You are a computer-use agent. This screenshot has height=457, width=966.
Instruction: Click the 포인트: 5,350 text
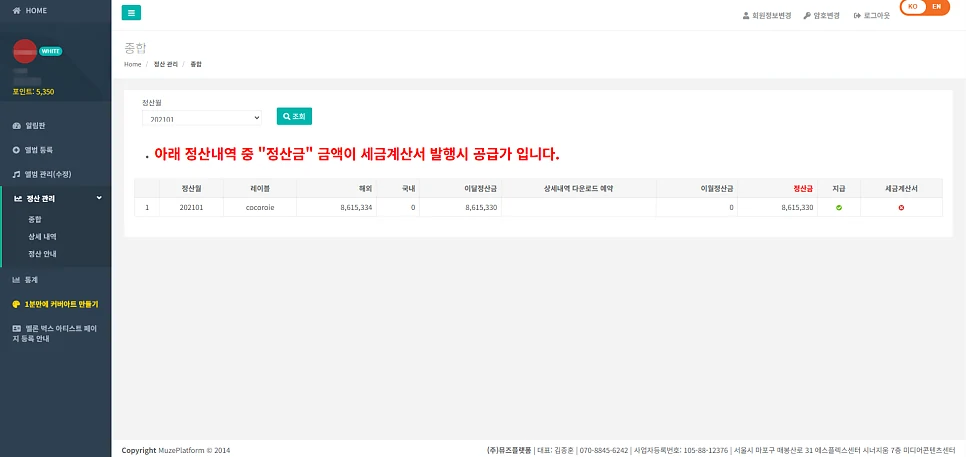(x=33, y=92)
